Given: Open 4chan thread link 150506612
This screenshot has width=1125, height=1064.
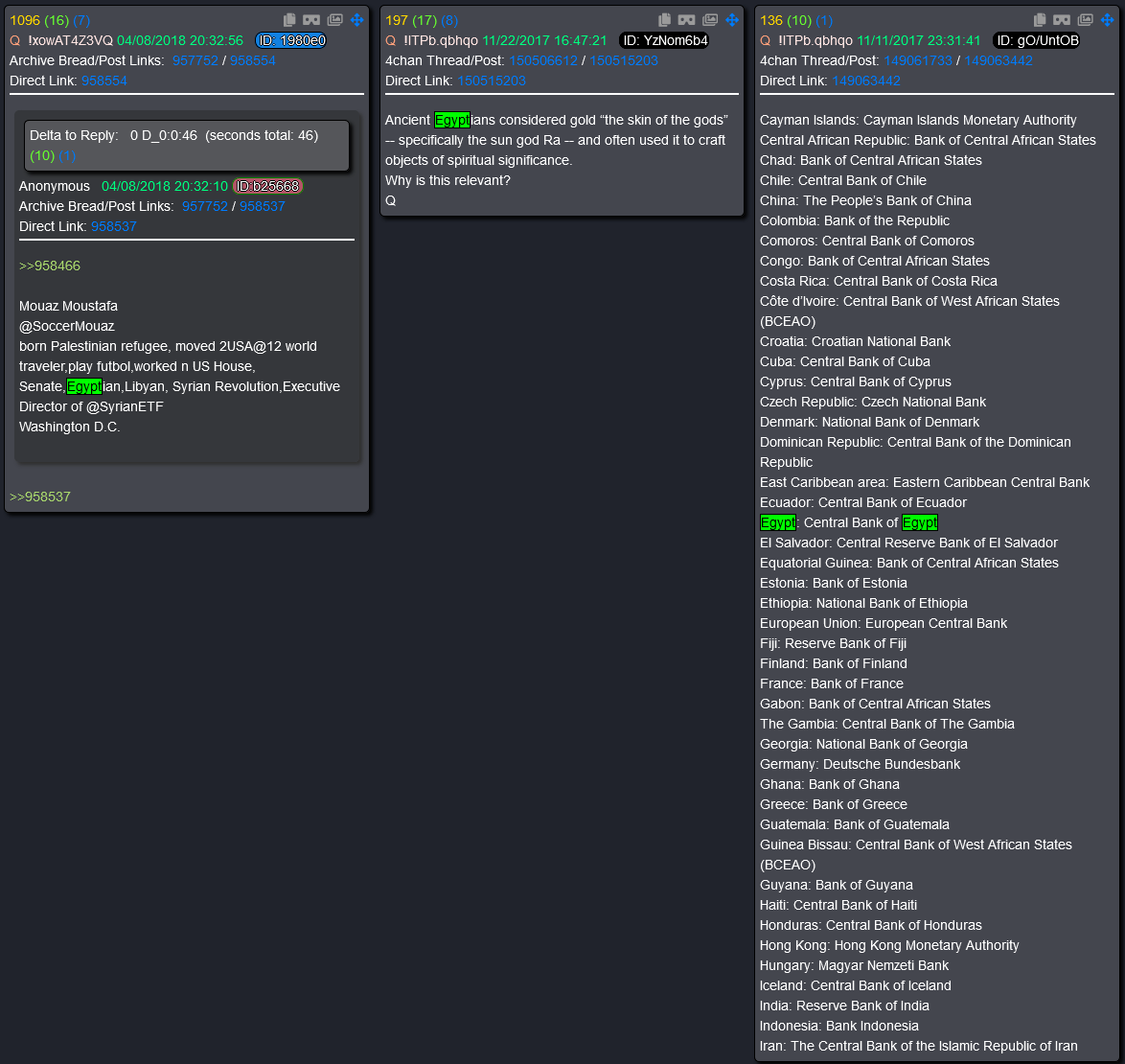Looking at the screenshot, I should [543, 61].
